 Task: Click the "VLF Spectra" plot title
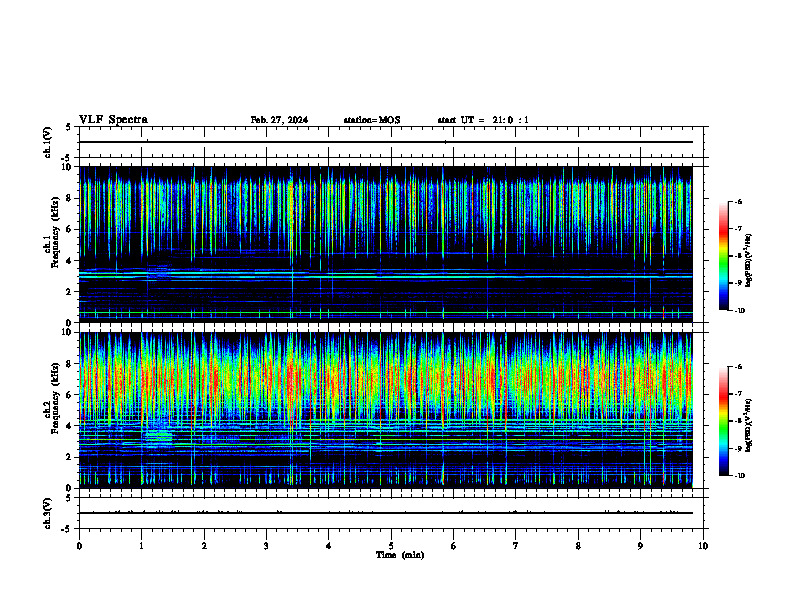[113, 120]
